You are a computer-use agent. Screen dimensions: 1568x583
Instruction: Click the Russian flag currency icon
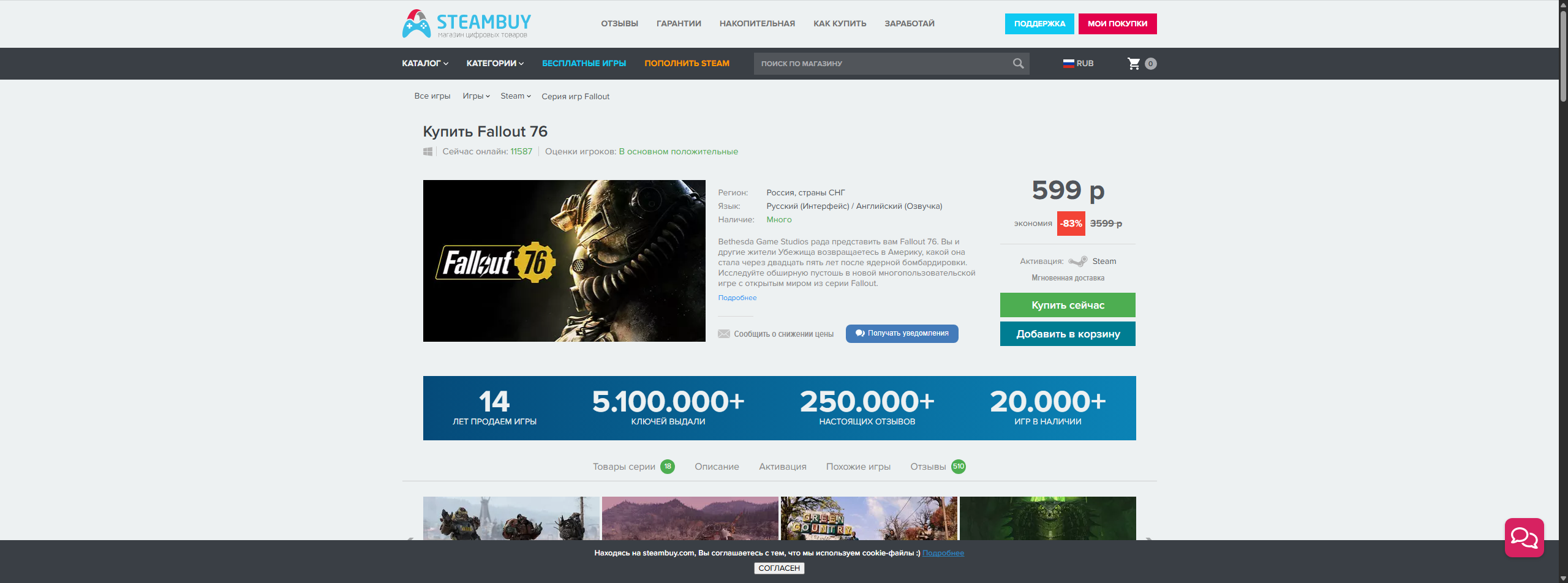coord(1068,64)
